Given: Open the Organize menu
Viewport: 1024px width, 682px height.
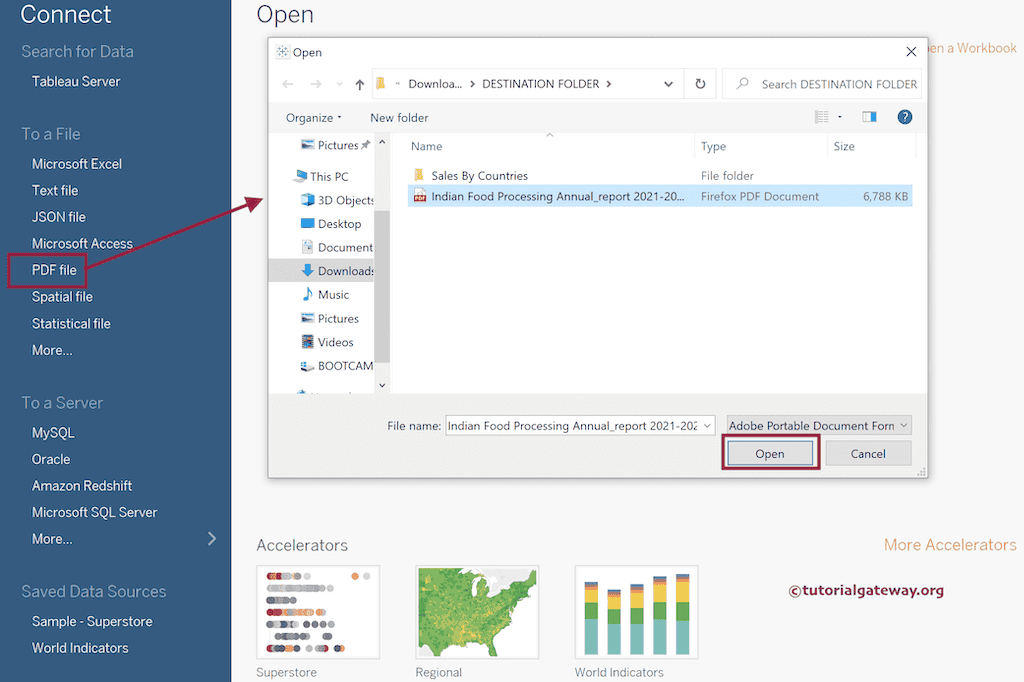Looking at the screenshot, I should [x=312, y=117].
